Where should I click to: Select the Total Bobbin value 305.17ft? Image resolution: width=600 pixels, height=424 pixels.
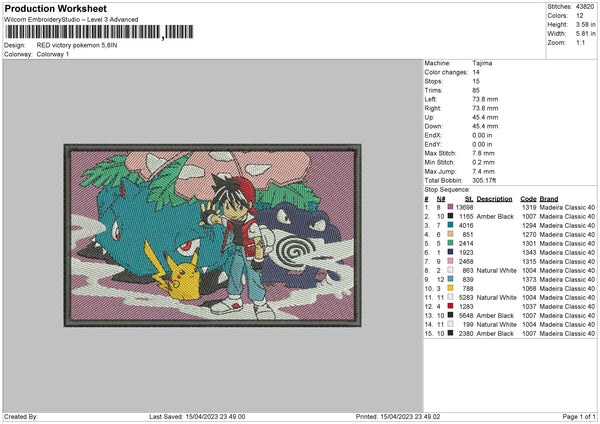[x=484, y=180]
